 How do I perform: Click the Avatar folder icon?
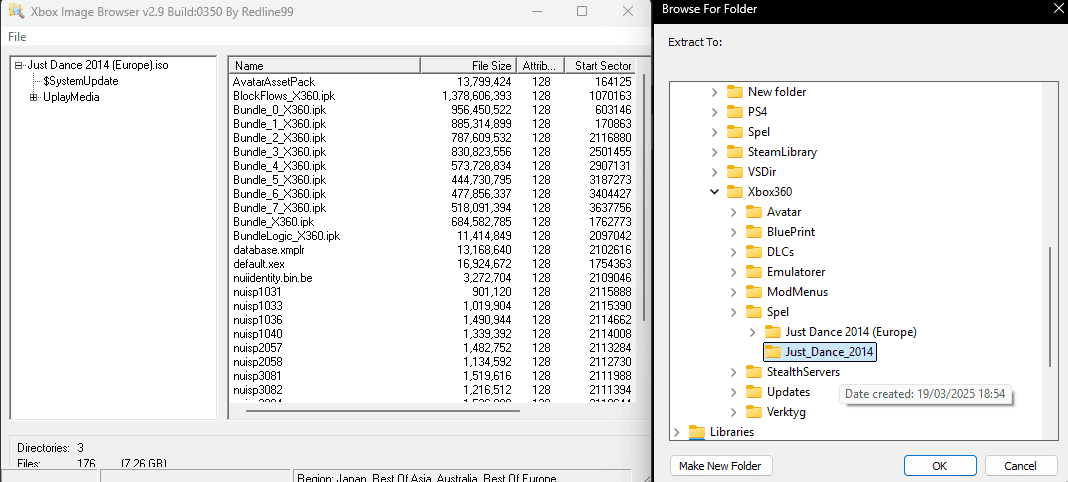pos(753,212)
